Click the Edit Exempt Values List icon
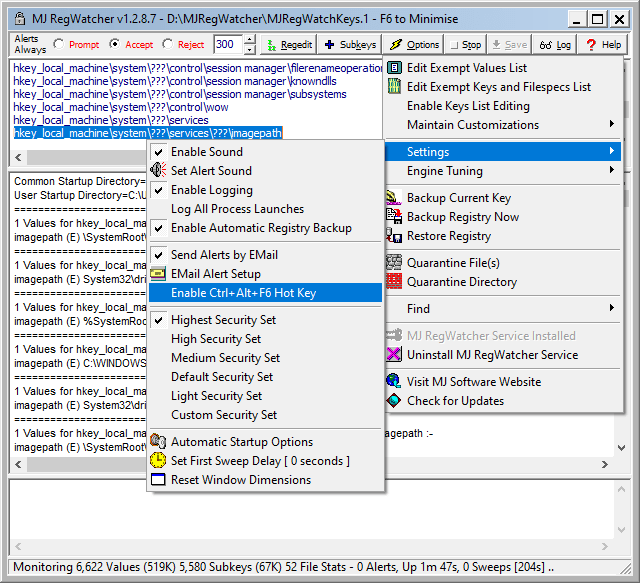 394,68
